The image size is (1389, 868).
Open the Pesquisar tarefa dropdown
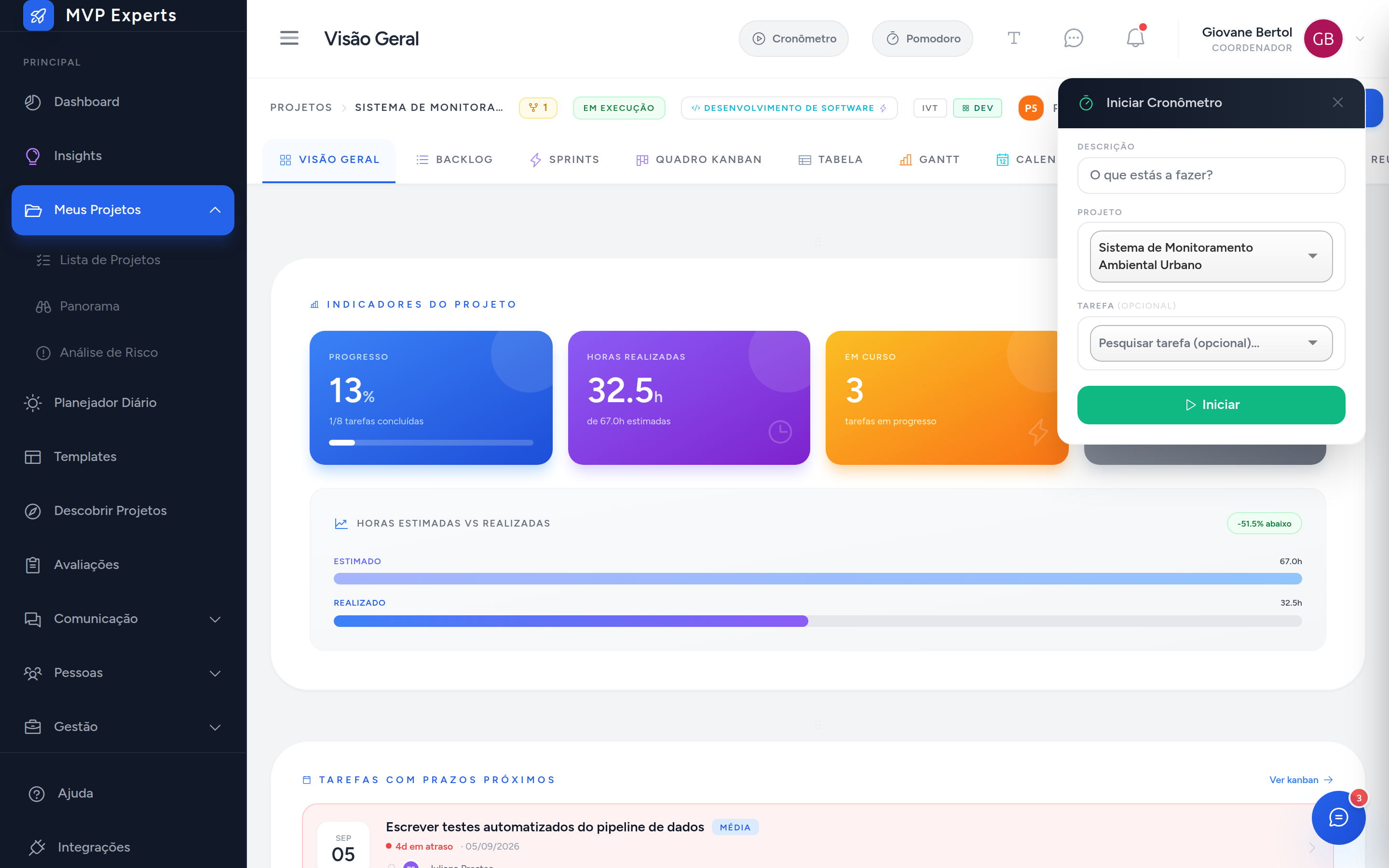(1211, 343)
